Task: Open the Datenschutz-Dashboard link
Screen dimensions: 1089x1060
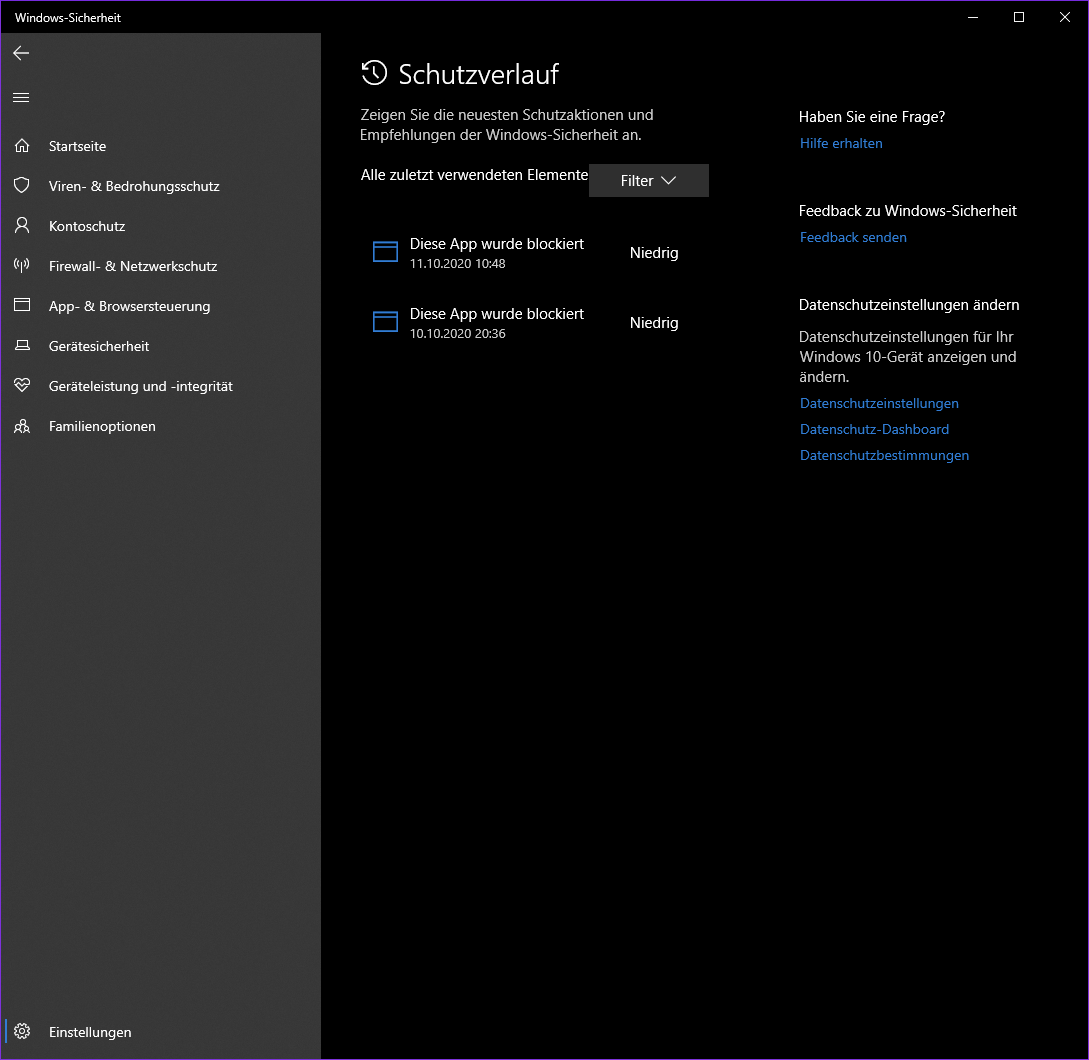Action: click(874, 429)
